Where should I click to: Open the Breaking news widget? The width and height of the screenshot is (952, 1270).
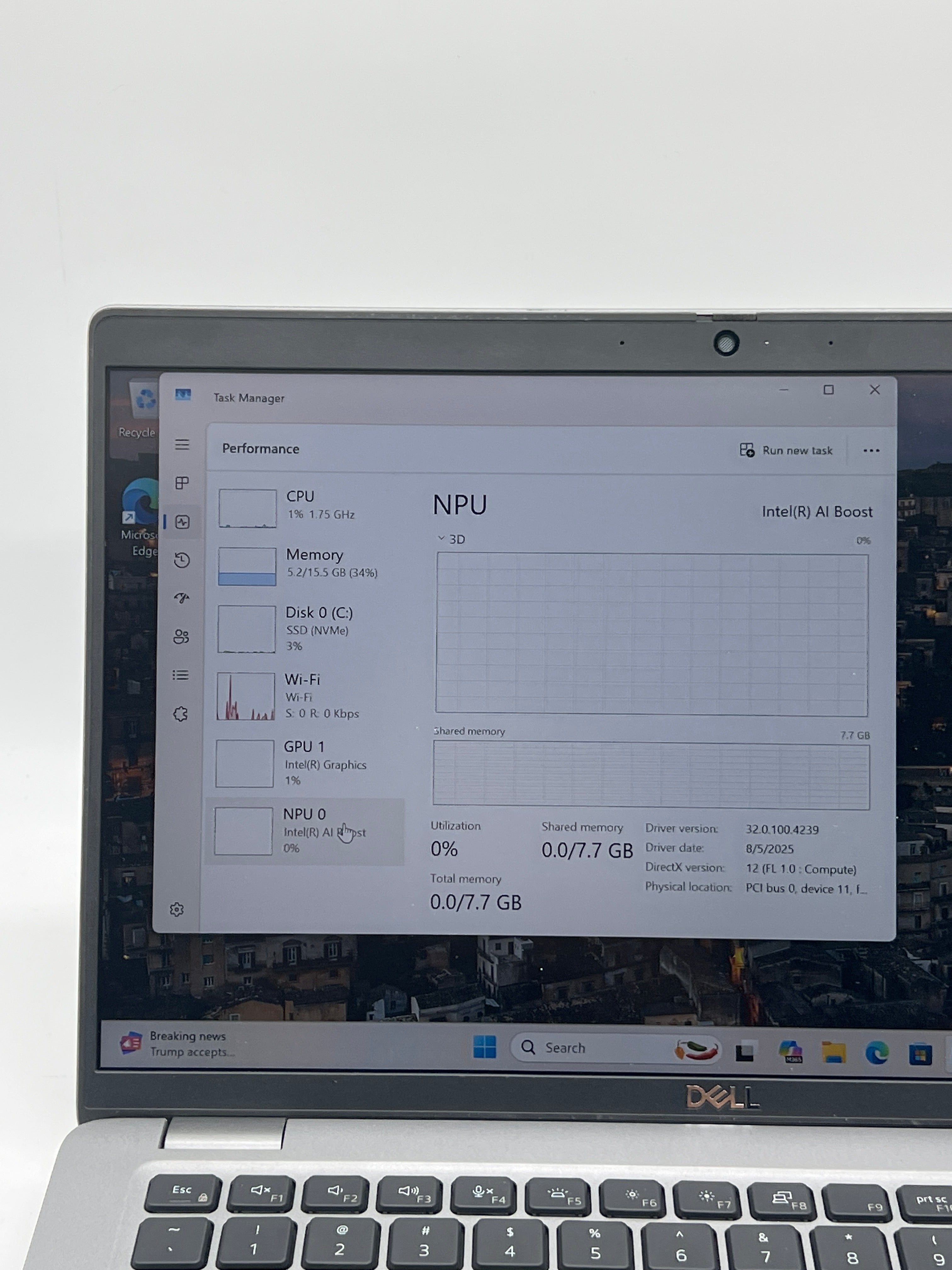[178, 1043]
